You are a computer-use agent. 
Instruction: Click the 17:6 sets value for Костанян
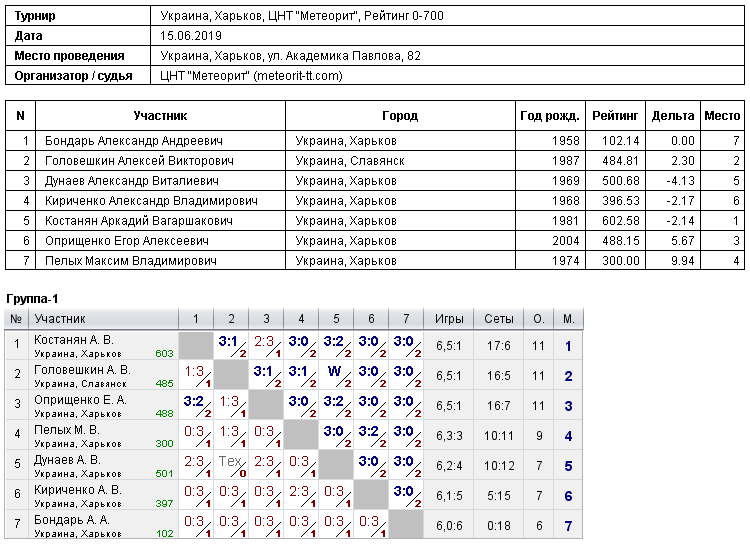[x=498, y=345]
